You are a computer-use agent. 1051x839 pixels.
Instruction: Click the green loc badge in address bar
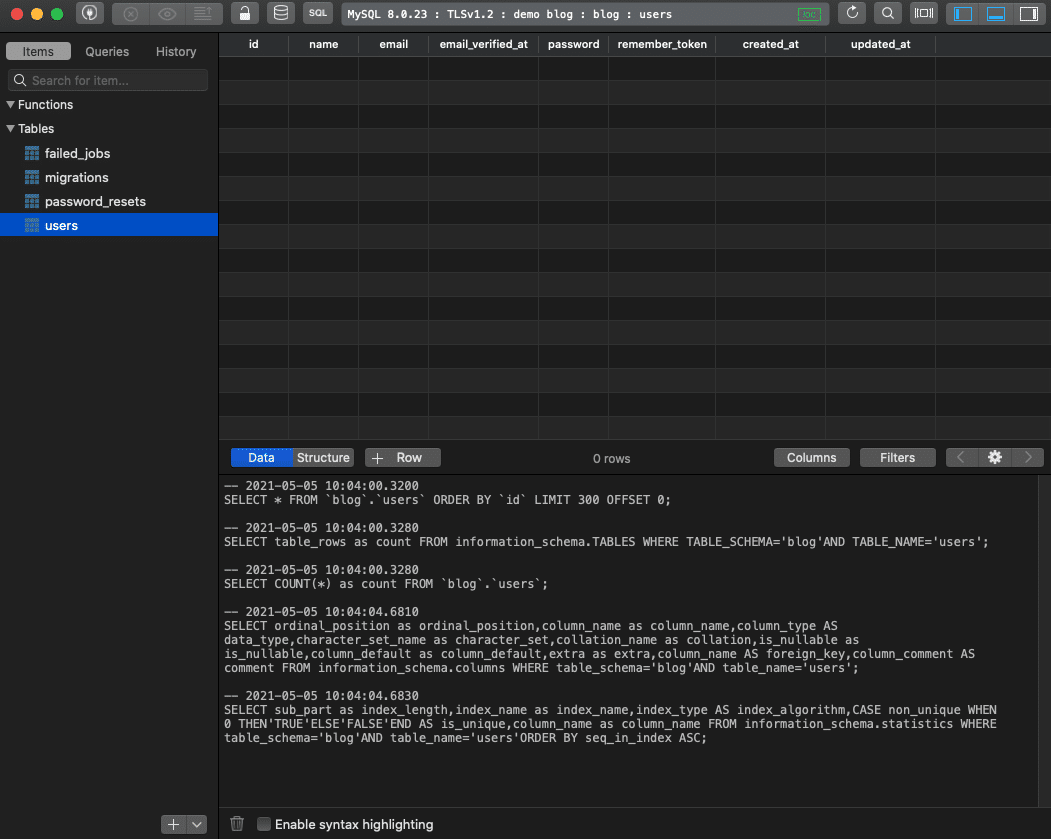click(x=809, y=14)
